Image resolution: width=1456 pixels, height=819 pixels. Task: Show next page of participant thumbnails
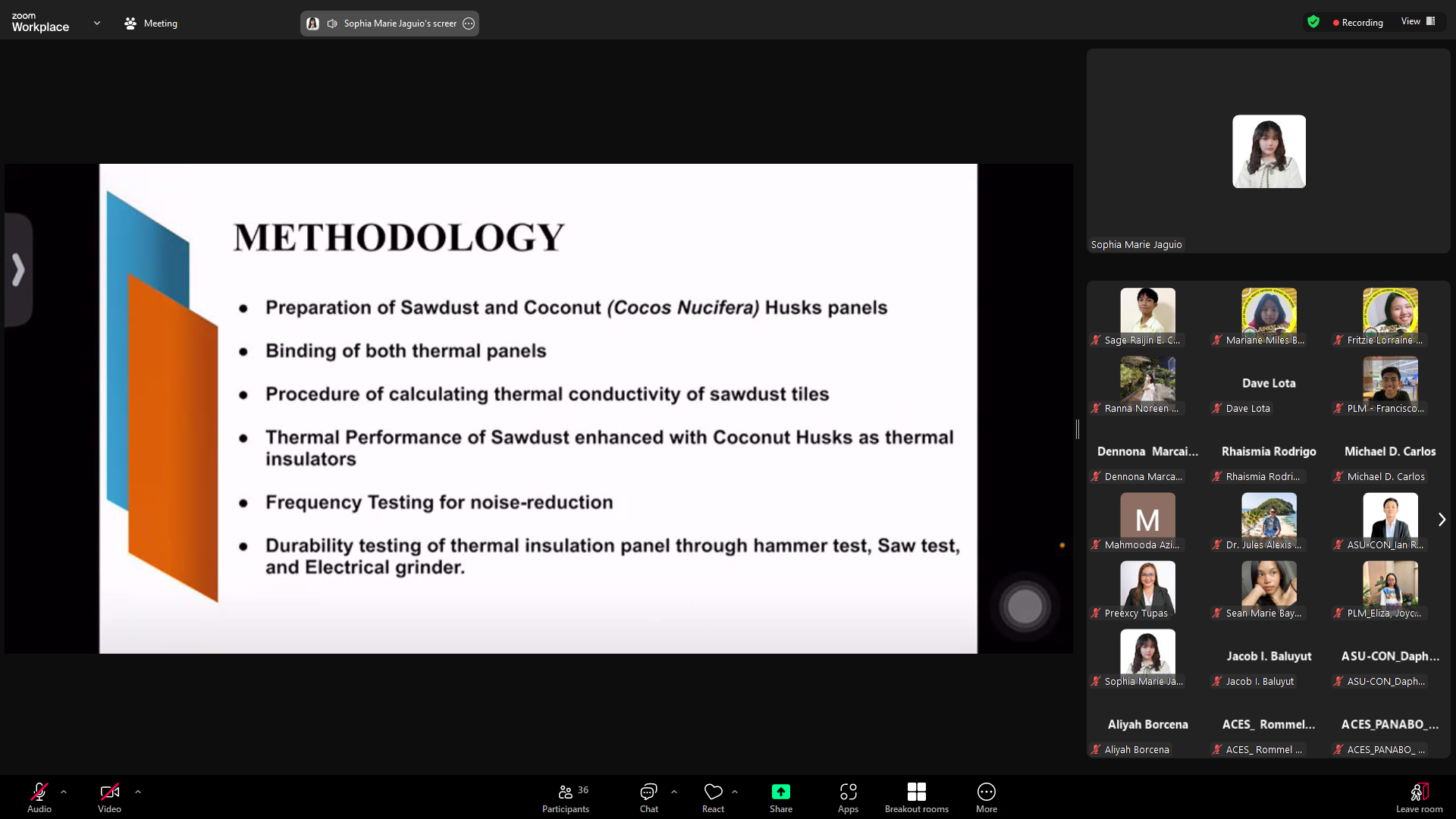tap(1442, 519)
